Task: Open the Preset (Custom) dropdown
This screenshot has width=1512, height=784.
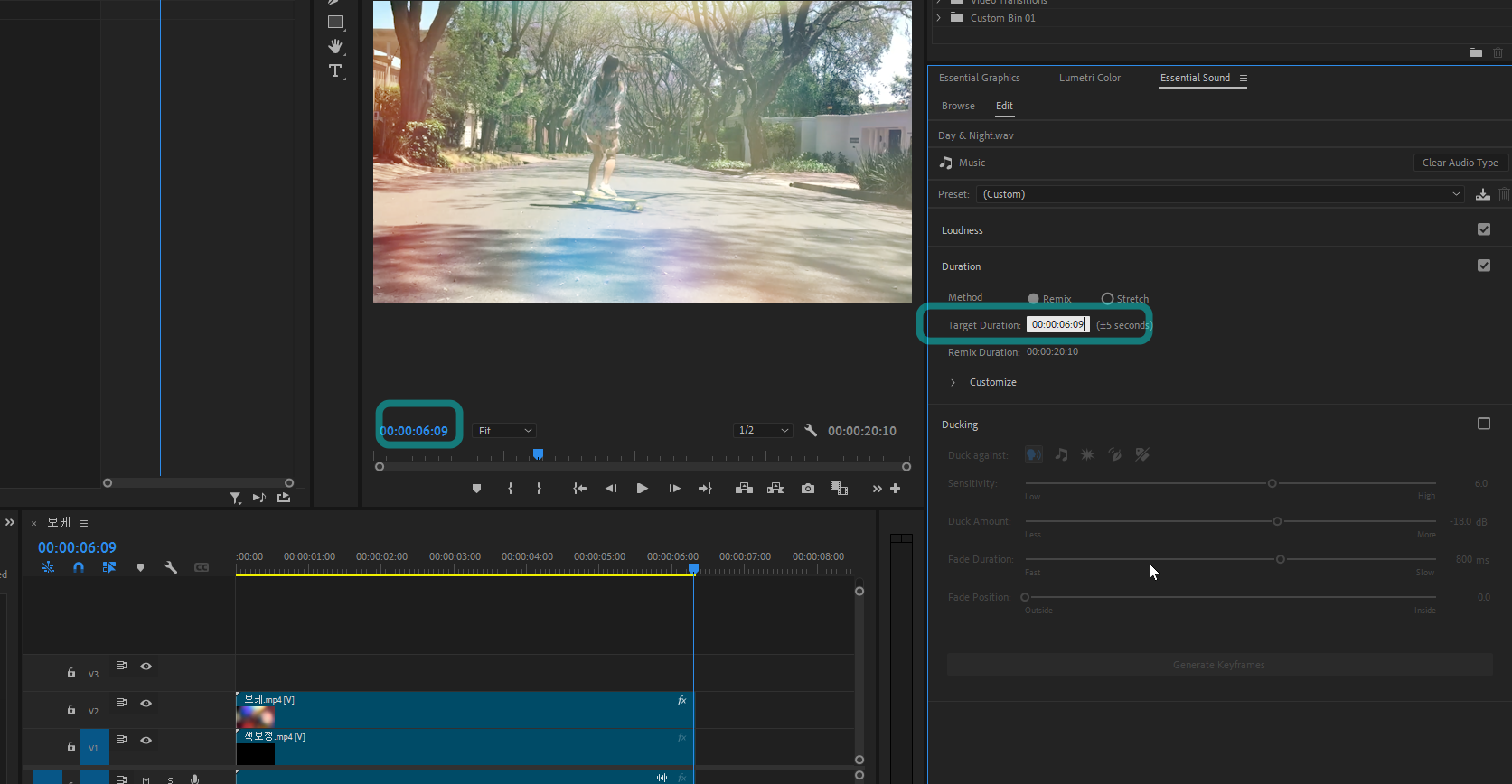Action: (x=1219, y=194)
